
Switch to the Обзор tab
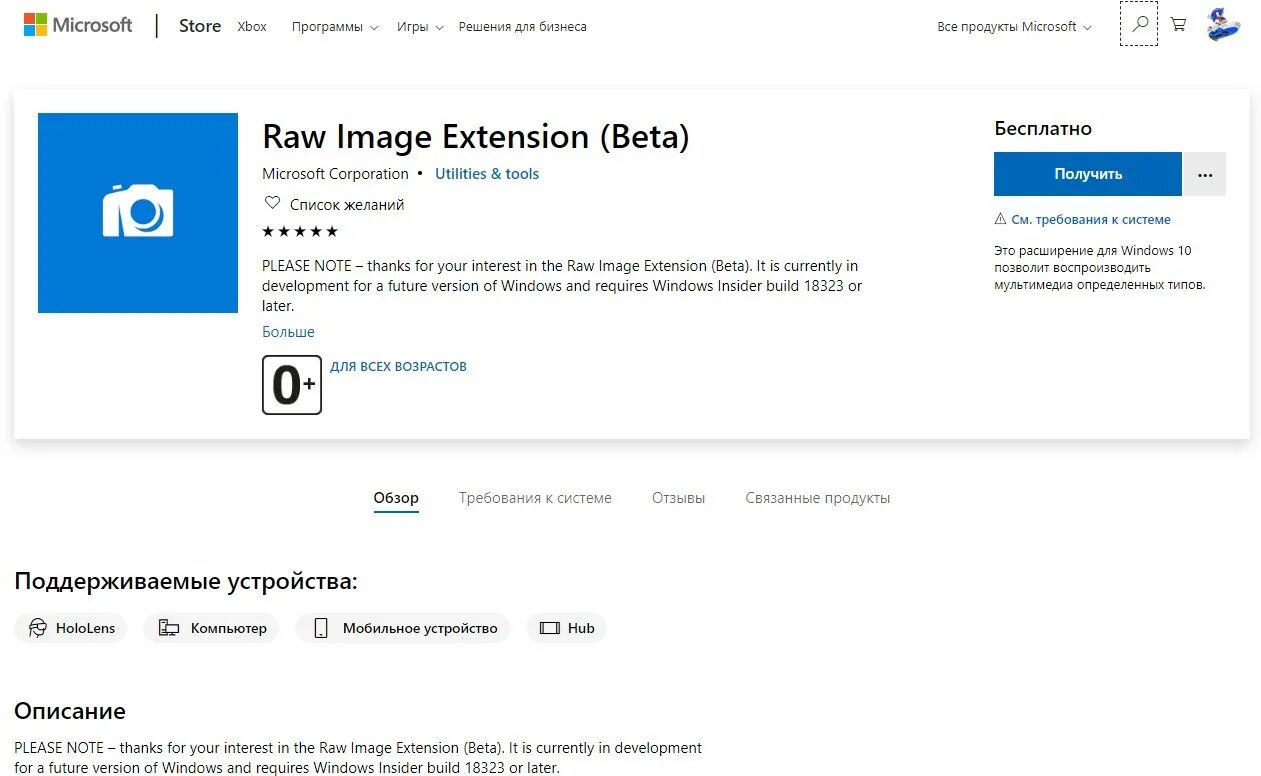pos(396,498)
